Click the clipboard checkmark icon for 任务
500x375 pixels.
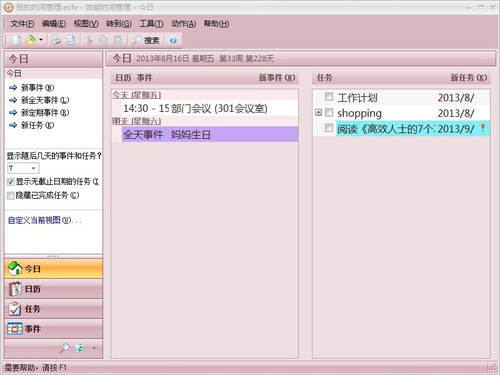(15, 309)
